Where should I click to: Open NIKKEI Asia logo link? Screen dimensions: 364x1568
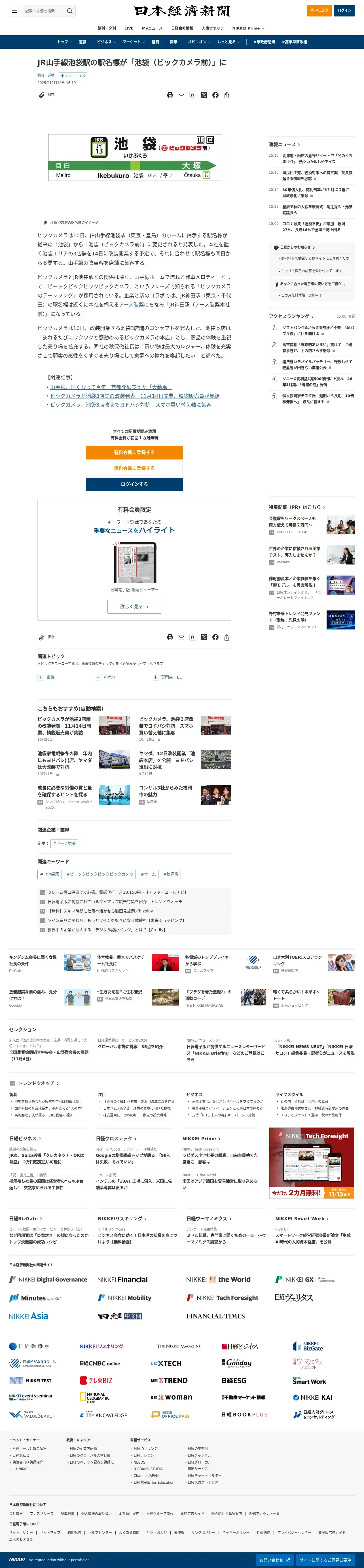29,1316
